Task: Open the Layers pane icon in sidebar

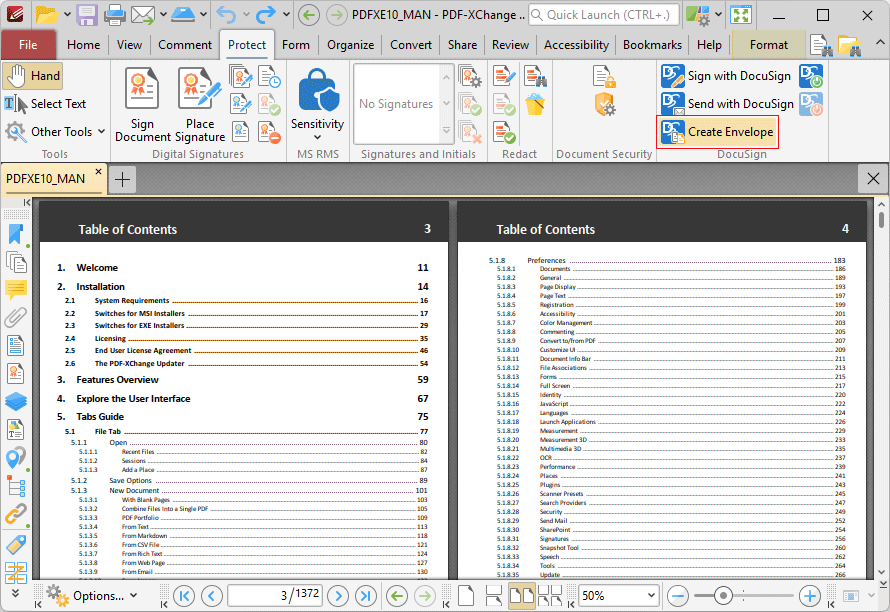Action: 16,401
